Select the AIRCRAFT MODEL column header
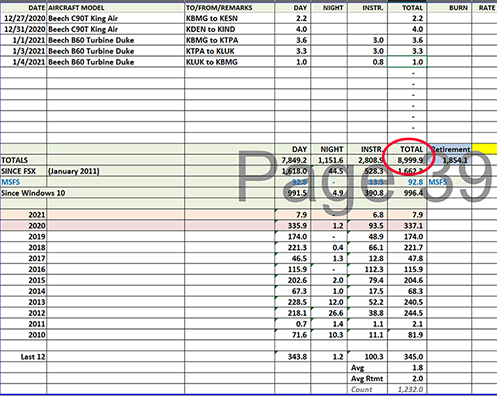This screenshot has height=396, width=497. tap(116, 8)
